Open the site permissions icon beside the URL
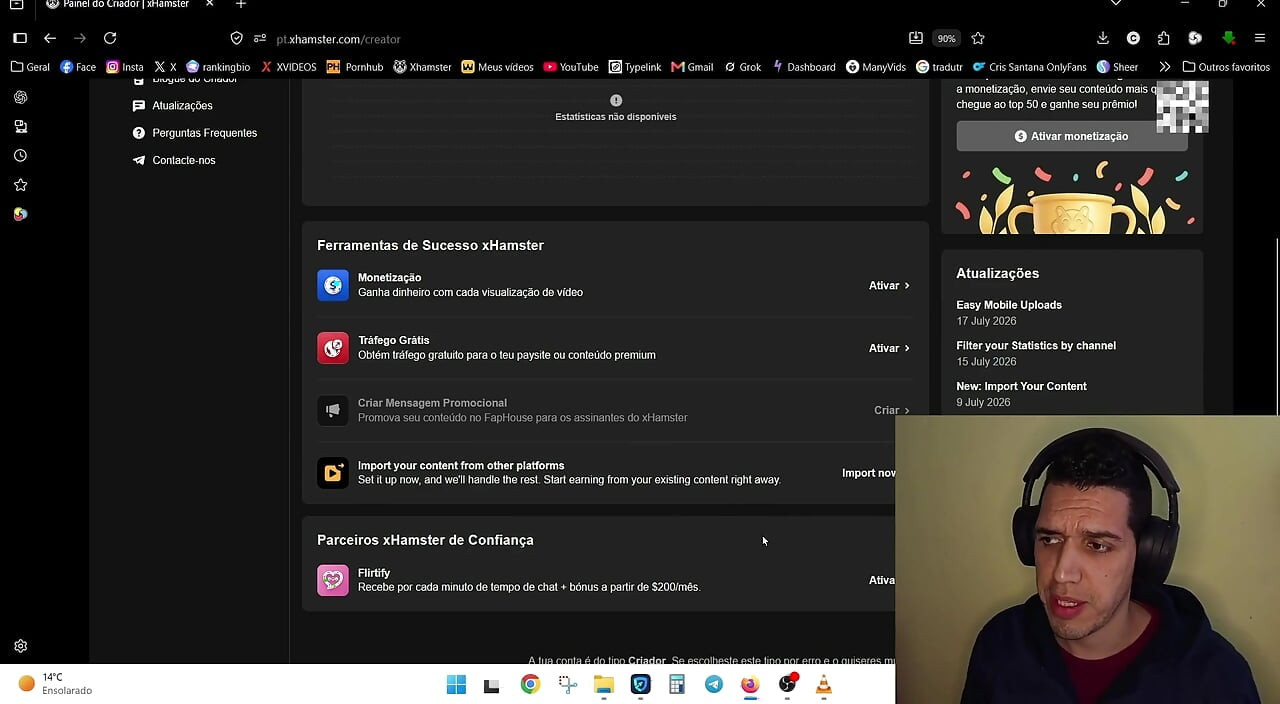The image size is (1280, 704). coord(260,38)
